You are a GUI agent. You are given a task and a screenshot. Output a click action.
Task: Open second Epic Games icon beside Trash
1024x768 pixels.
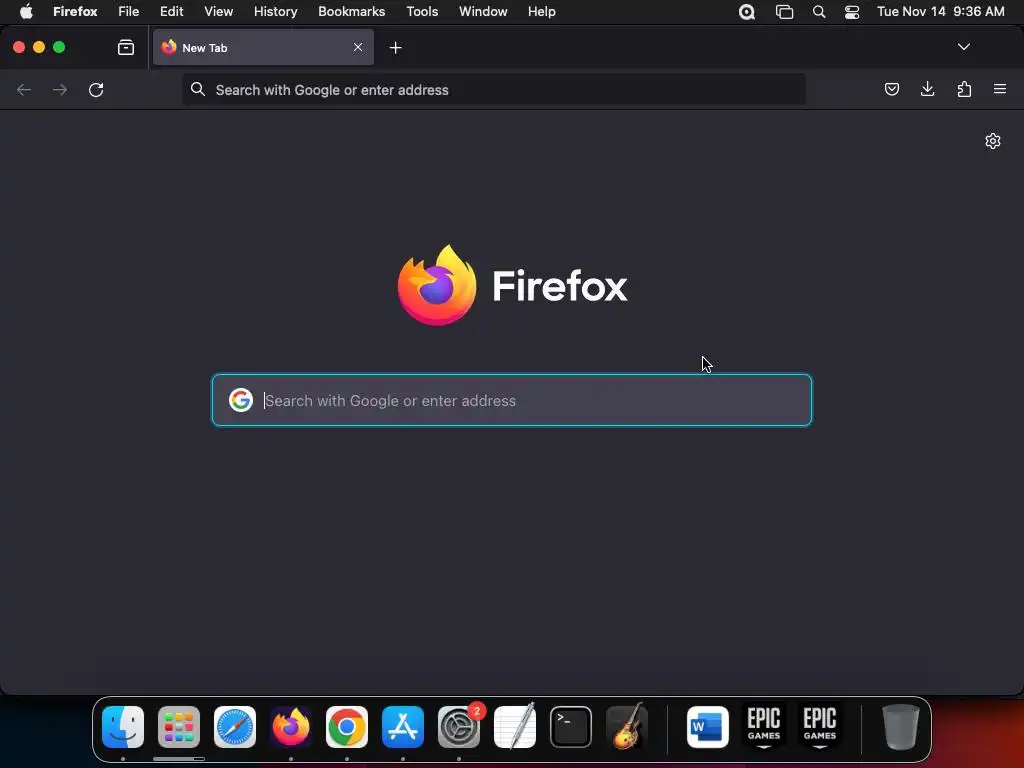(x=820, y=727)
